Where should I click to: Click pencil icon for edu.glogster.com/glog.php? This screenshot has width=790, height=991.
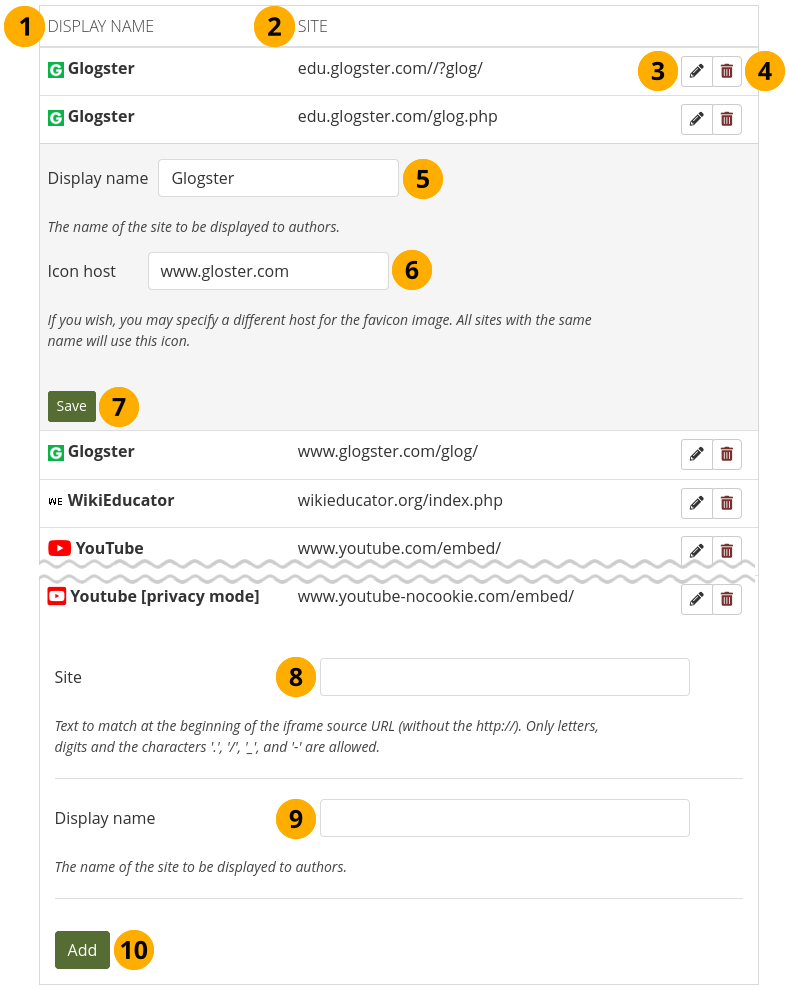tap(697, 119)
